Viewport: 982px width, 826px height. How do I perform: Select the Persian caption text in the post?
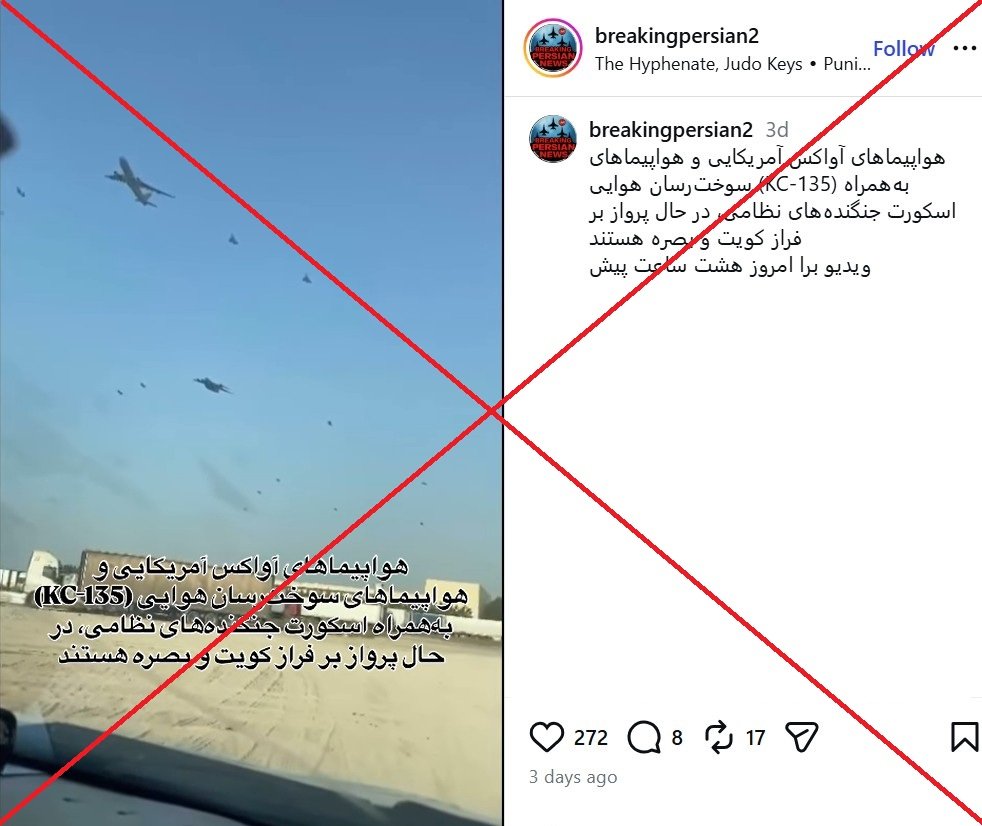[x=772, y=212]
